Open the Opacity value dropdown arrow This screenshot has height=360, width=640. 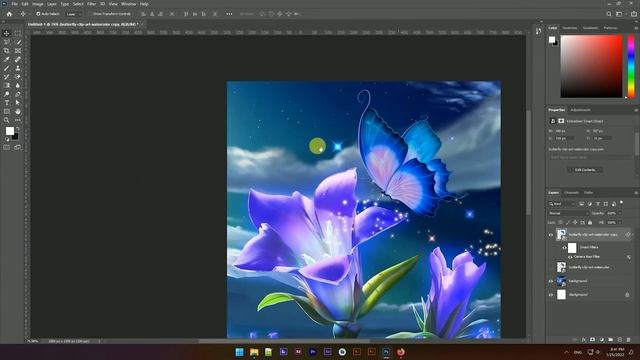click(x=620, y=213)
